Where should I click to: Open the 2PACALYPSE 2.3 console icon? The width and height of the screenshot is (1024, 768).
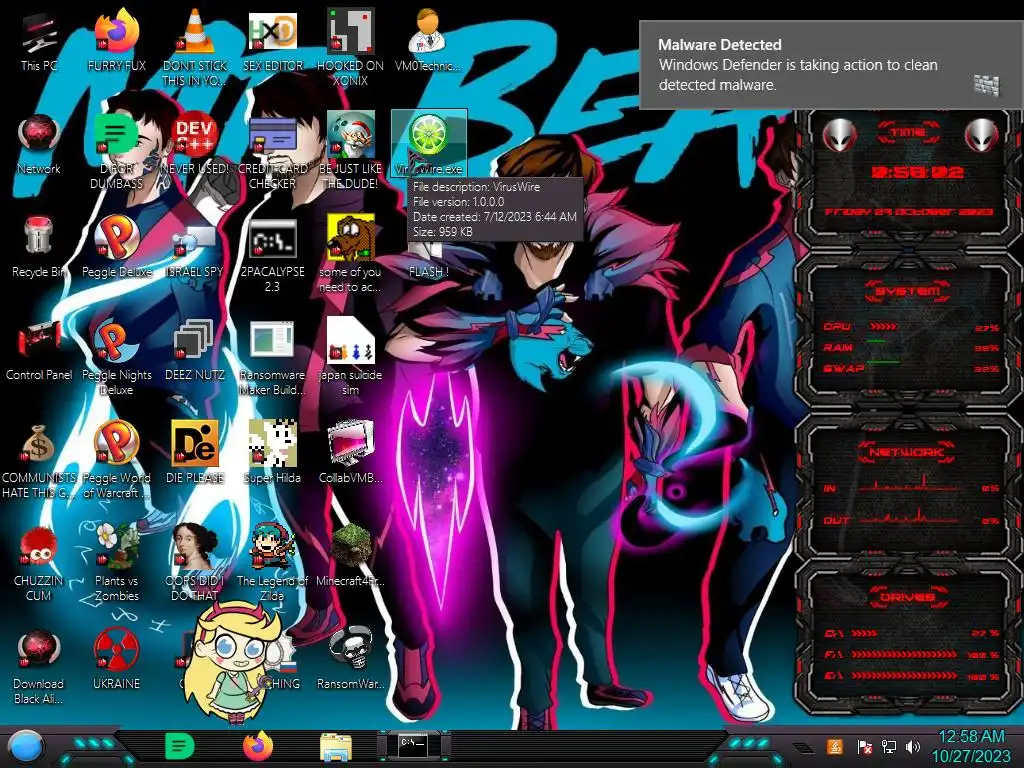click(273, 255)
